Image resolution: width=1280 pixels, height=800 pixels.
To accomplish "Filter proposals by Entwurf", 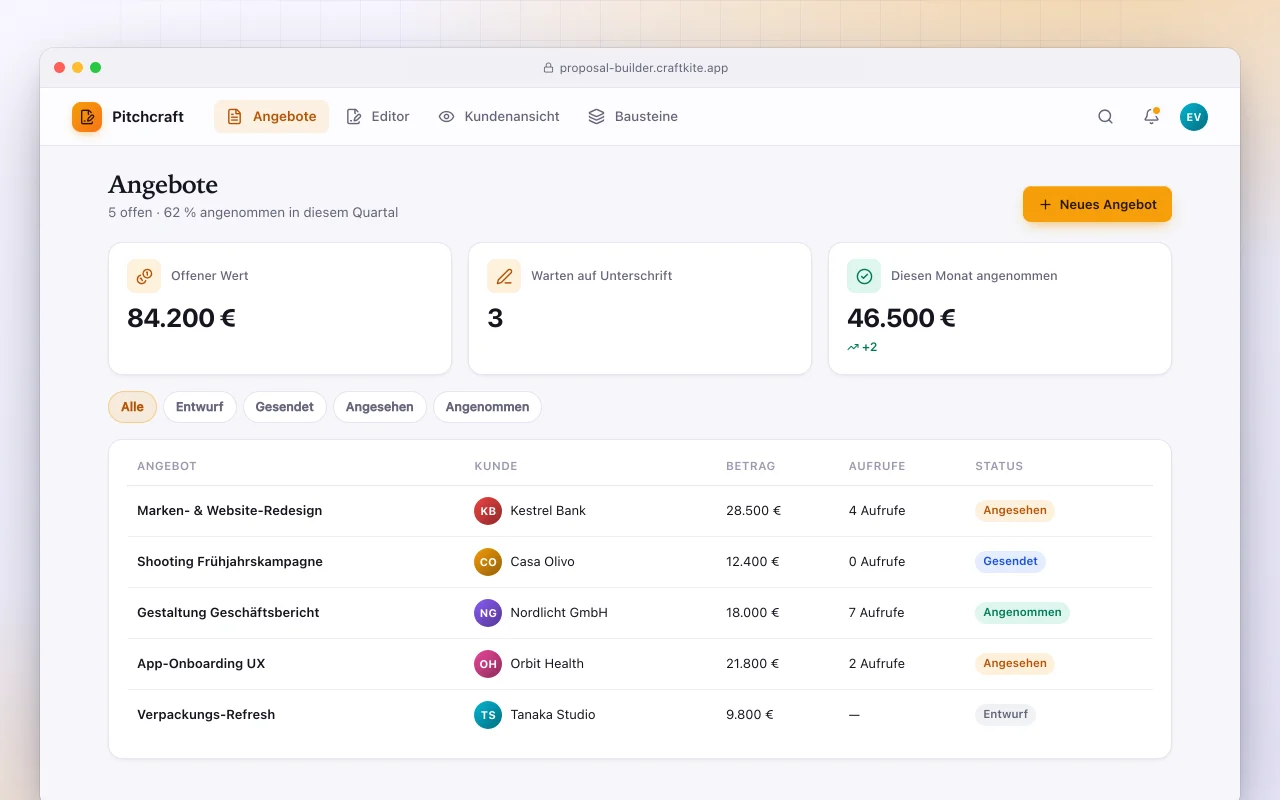I will click(200, 407).
